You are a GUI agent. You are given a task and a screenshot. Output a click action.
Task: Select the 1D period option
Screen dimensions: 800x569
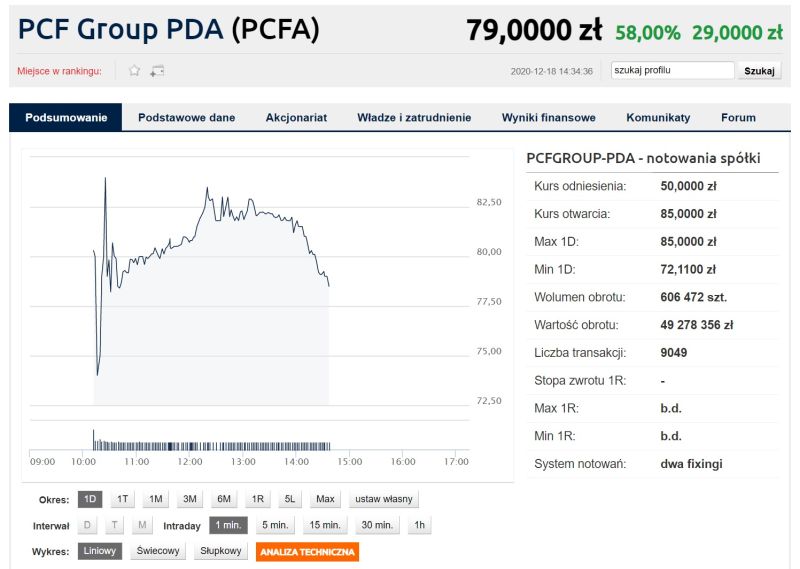pyautogui.click(x=90, y=499)
